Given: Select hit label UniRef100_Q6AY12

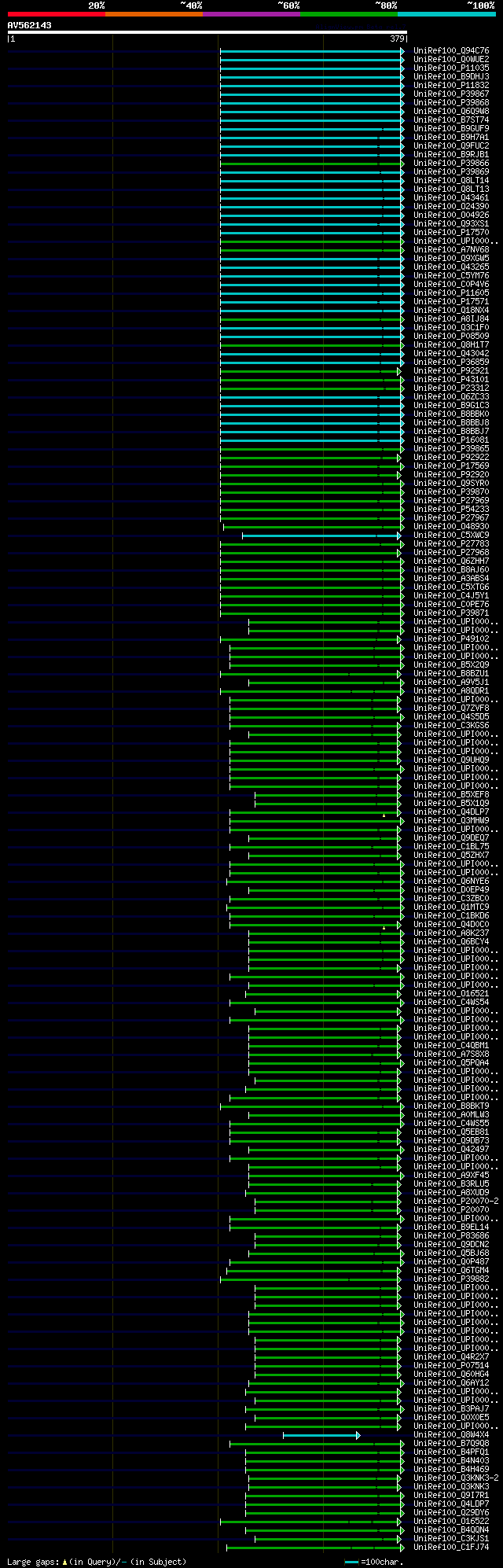Looking at the screenshot, I should point(451,1383).
